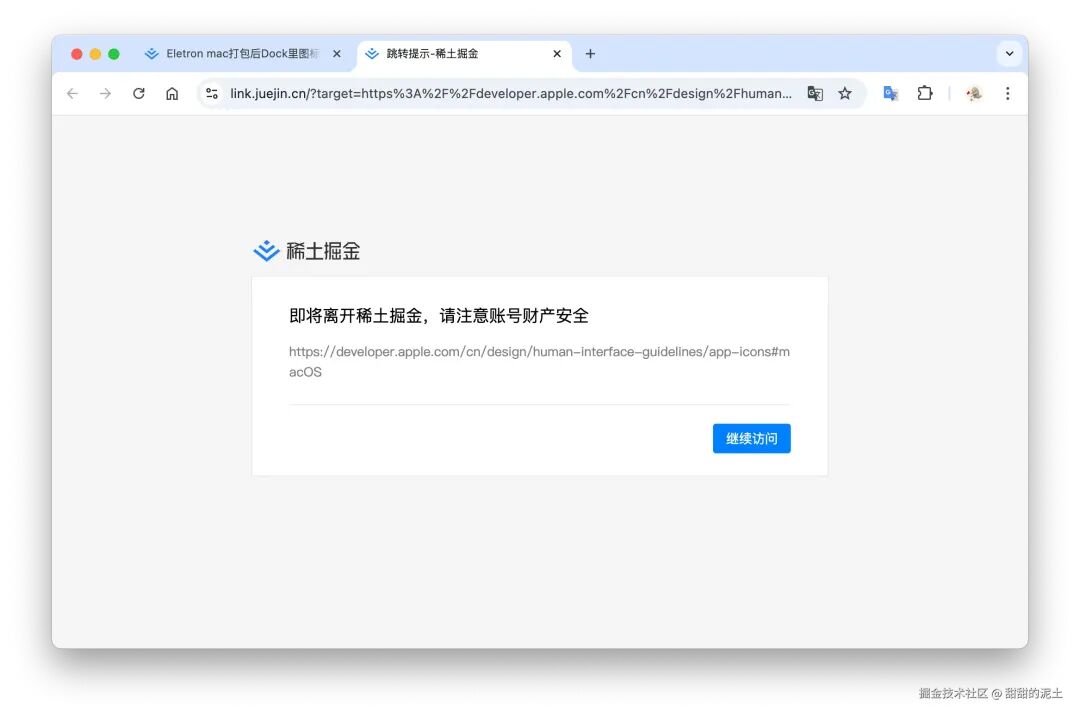The width and height of the screenshot is (1080, 717).
Task: Close the window with the red button
Action: click(76, 54)
